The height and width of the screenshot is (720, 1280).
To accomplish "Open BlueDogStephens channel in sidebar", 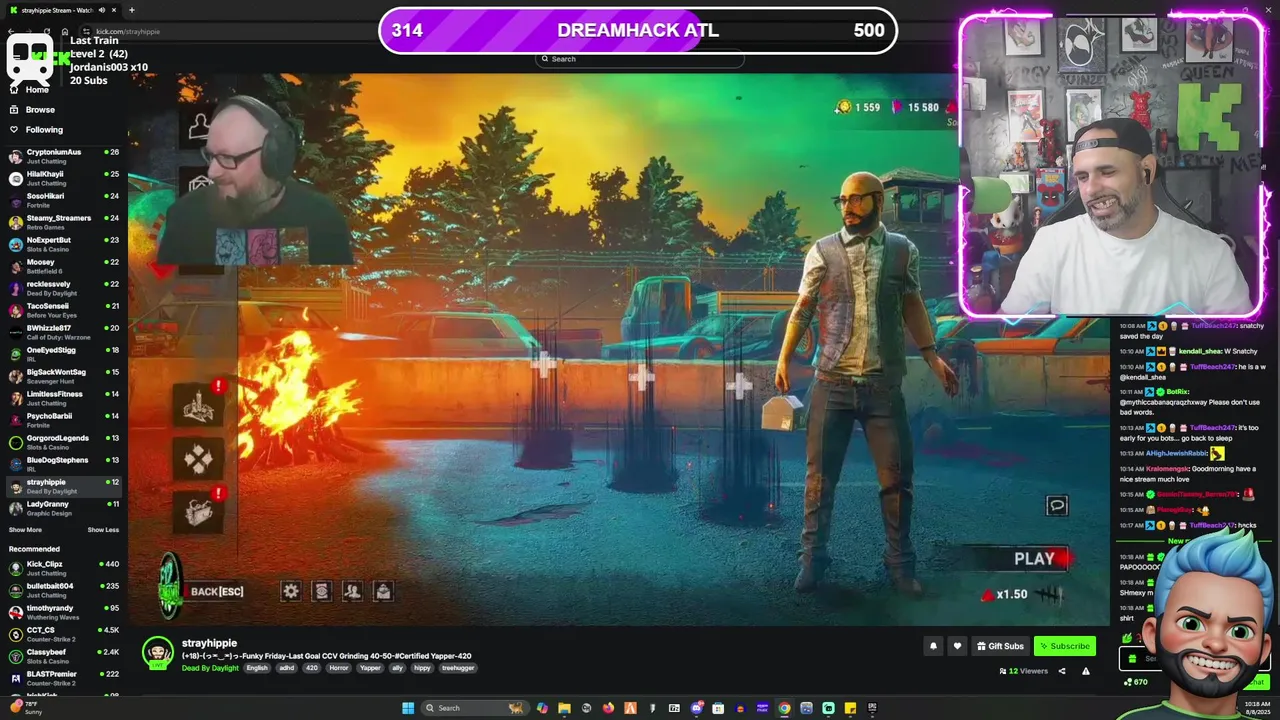I will [x=64, y=464].
